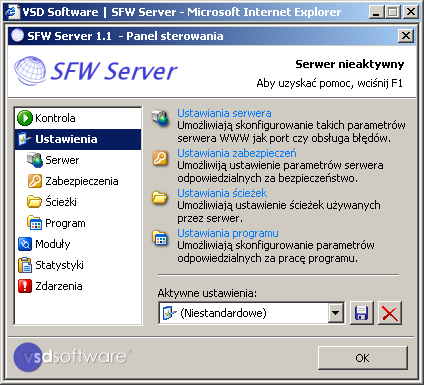Save active settings with floppy disk icon
This screenshot has width=424, height=385.
362,313
